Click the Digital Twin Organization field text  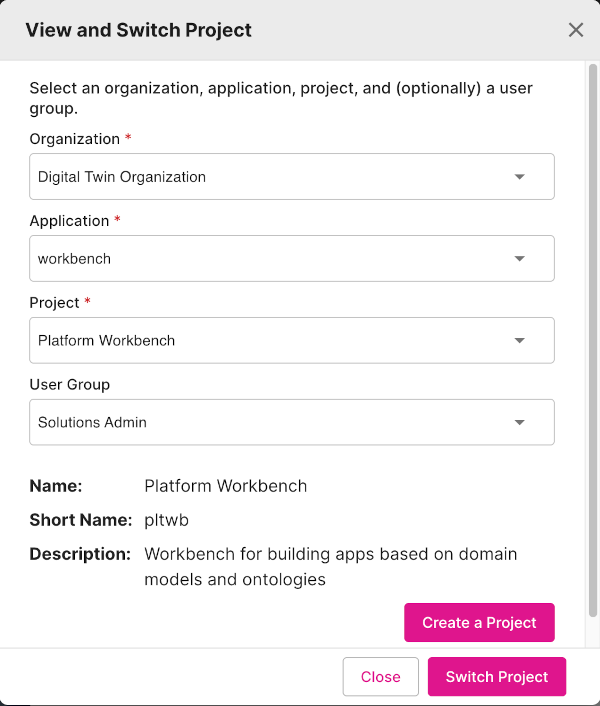pos(122,177)
